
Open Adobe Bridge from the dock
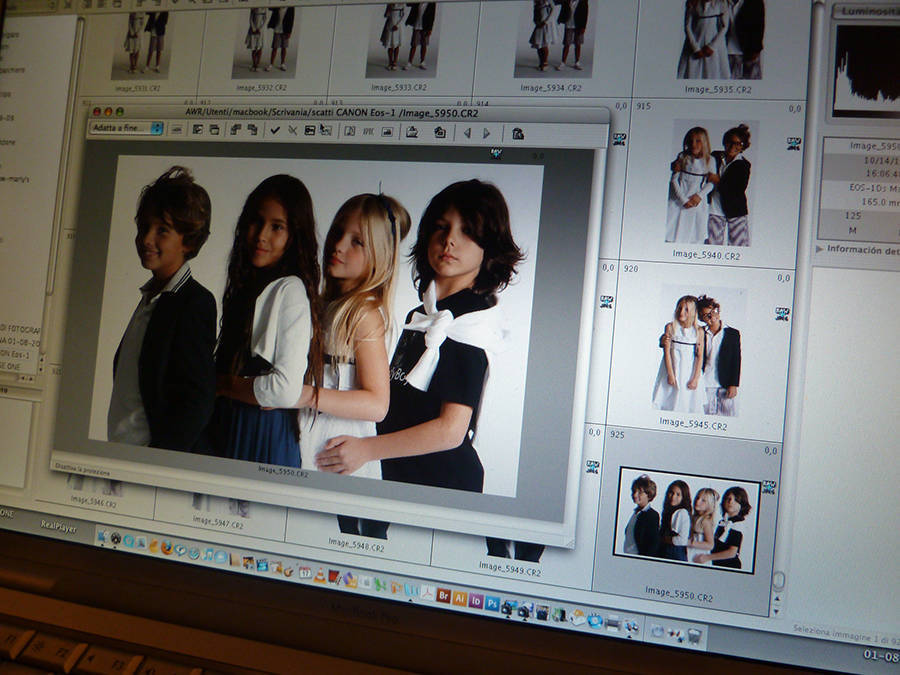[x=443, y=595]
